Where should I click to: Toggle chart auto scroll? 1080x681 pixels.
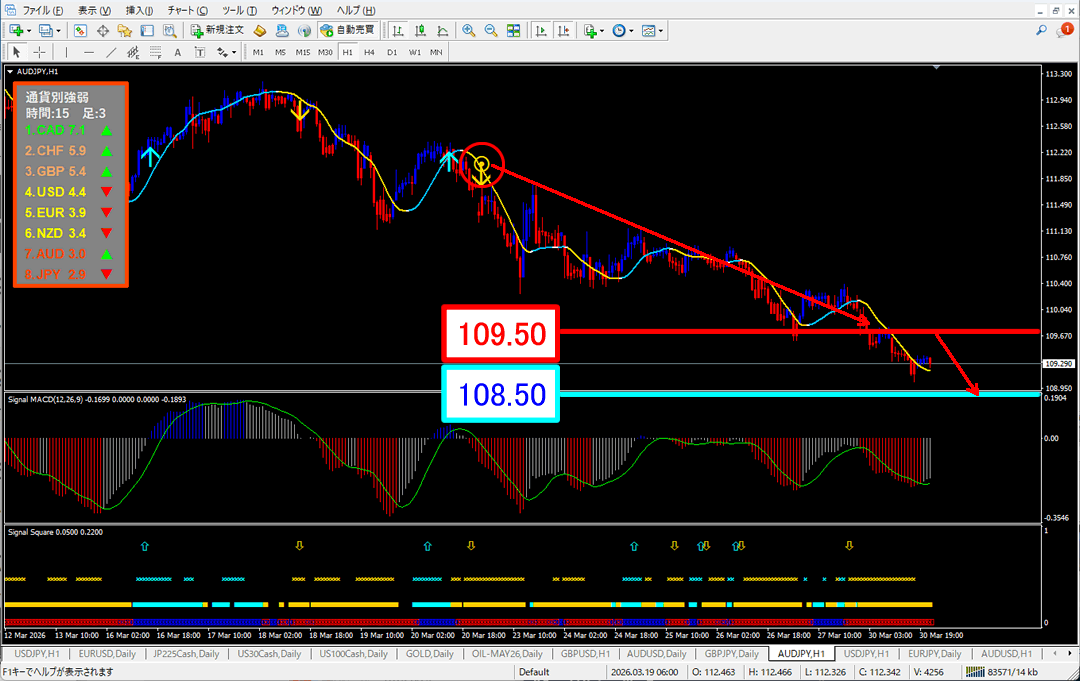tap(543, 30)
